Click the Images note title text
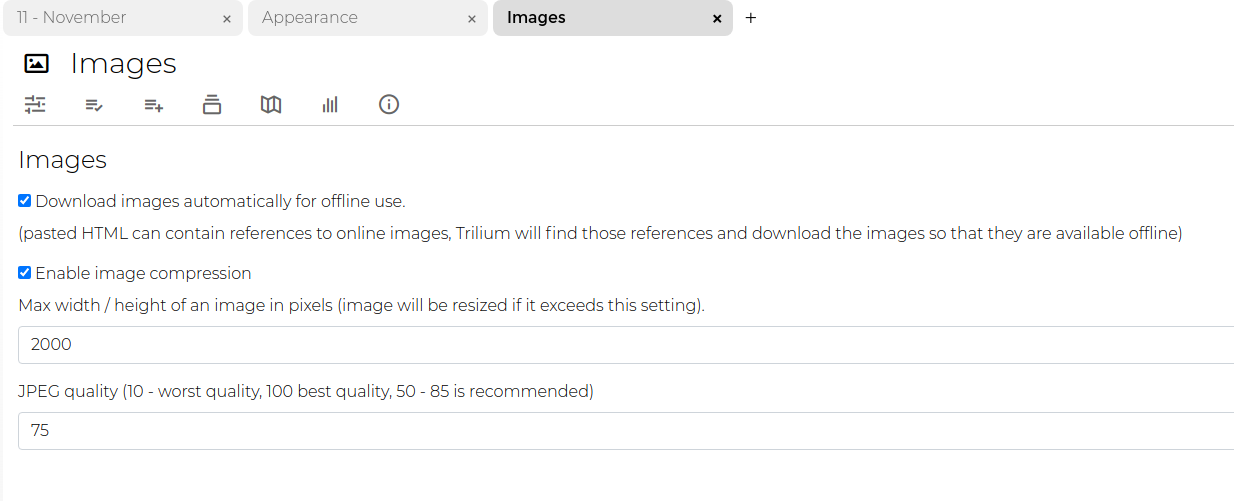 123,64
